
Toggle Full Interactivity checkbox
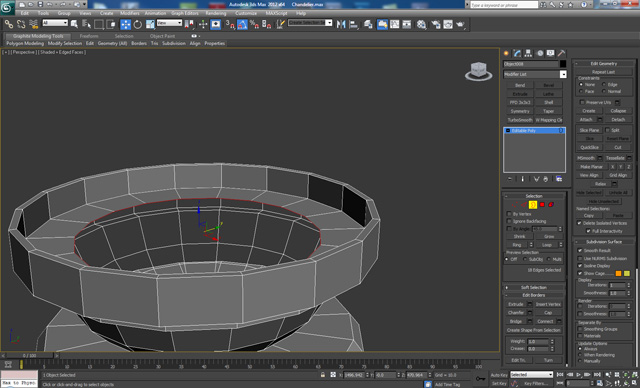tap(588, 231)
